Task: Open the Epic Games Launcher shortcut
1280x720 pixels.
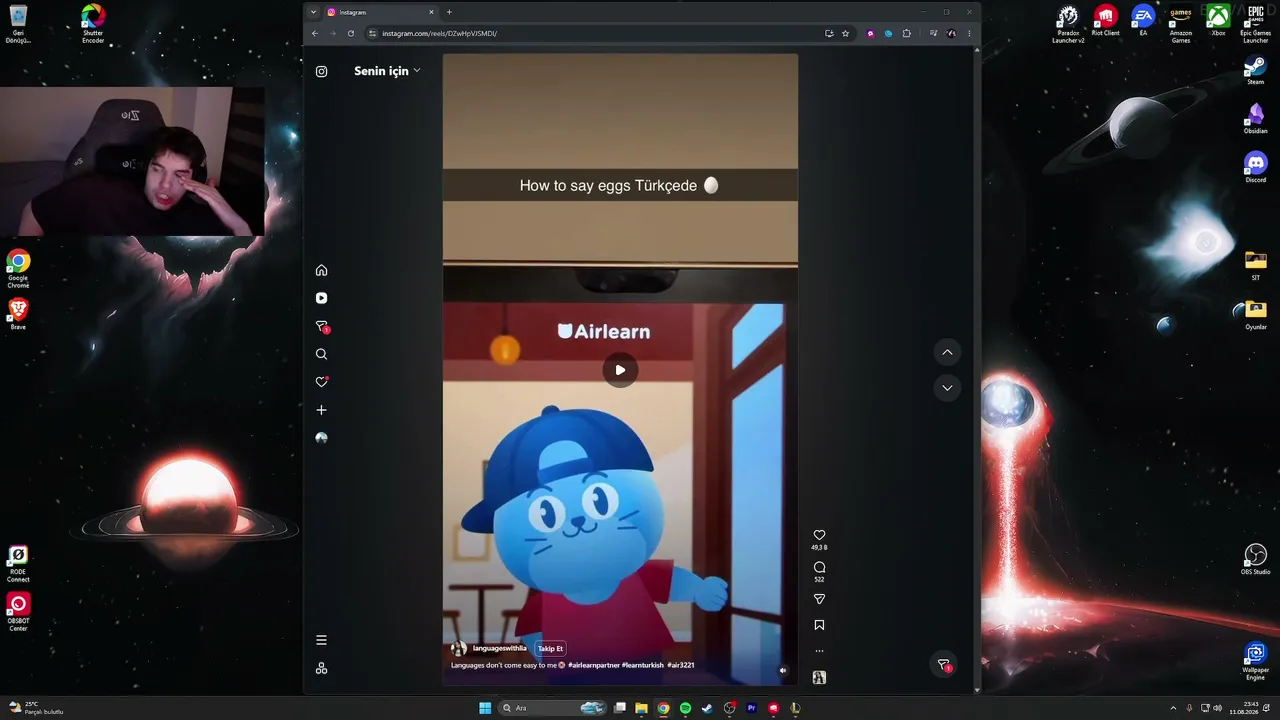Action: [1255, 24]
